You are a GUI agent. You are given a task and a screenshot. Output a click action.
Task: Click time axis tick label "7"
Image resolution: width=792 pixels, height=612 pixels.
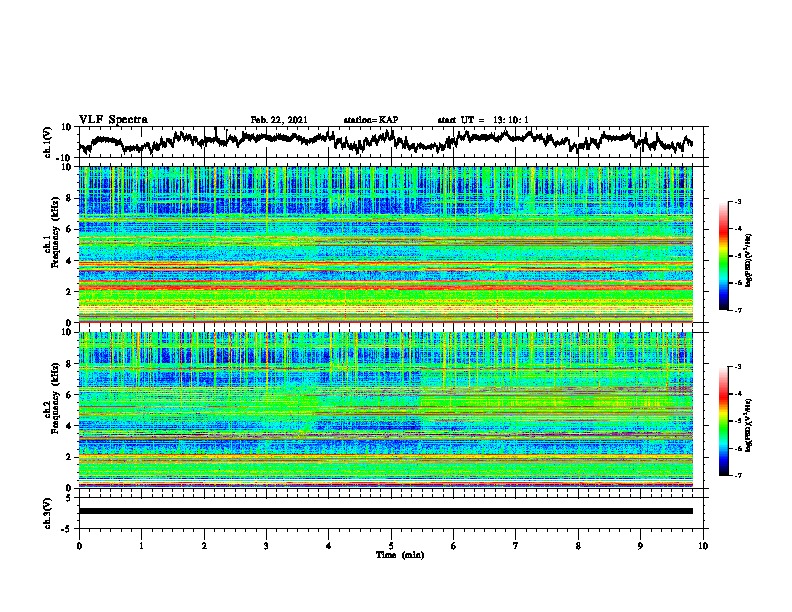(x=516, y=546)
